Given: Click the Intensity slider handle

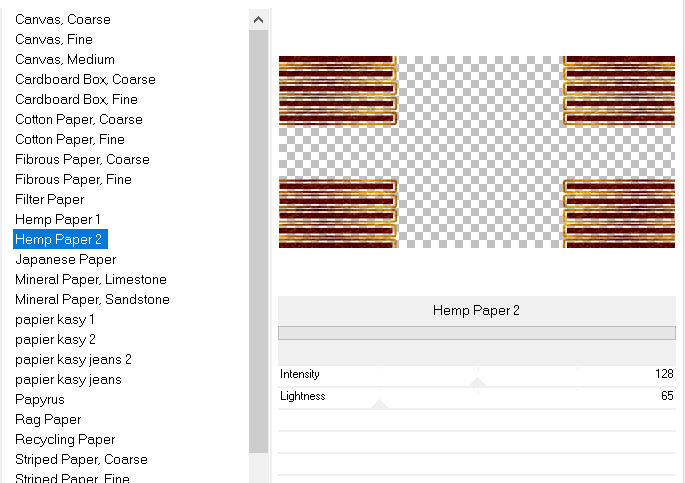Looking at the screenshot, I should pyautogui.click(x=477, y=382).
